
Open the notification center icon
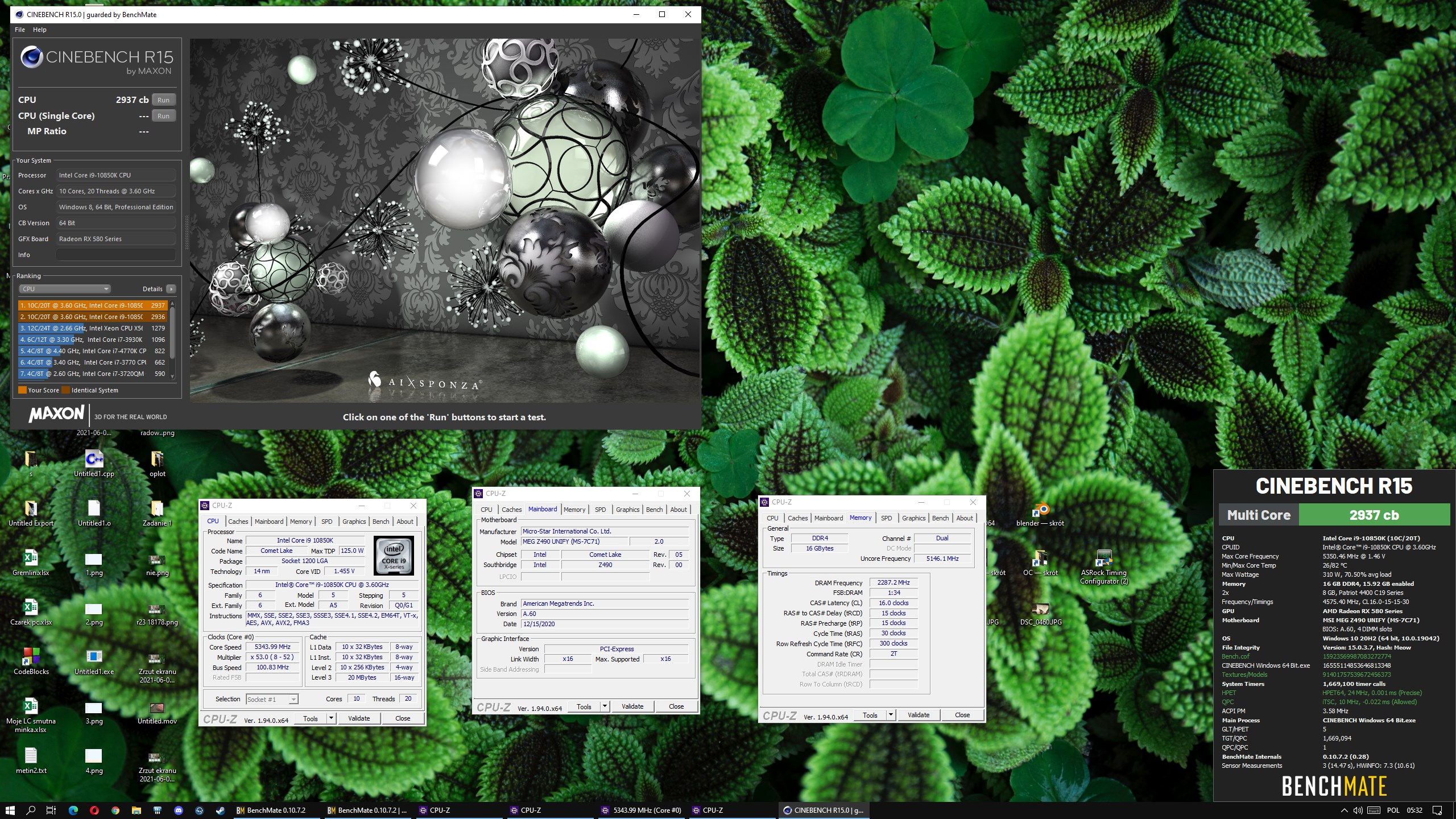(1437, 810)
